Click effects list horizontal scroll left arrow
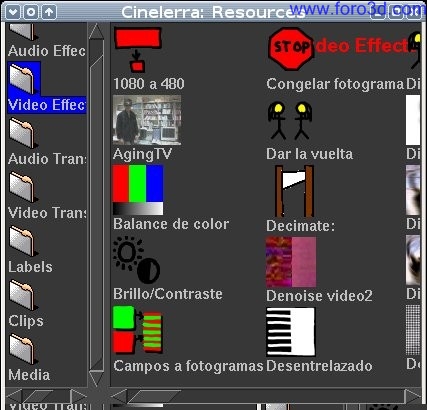 119,396
